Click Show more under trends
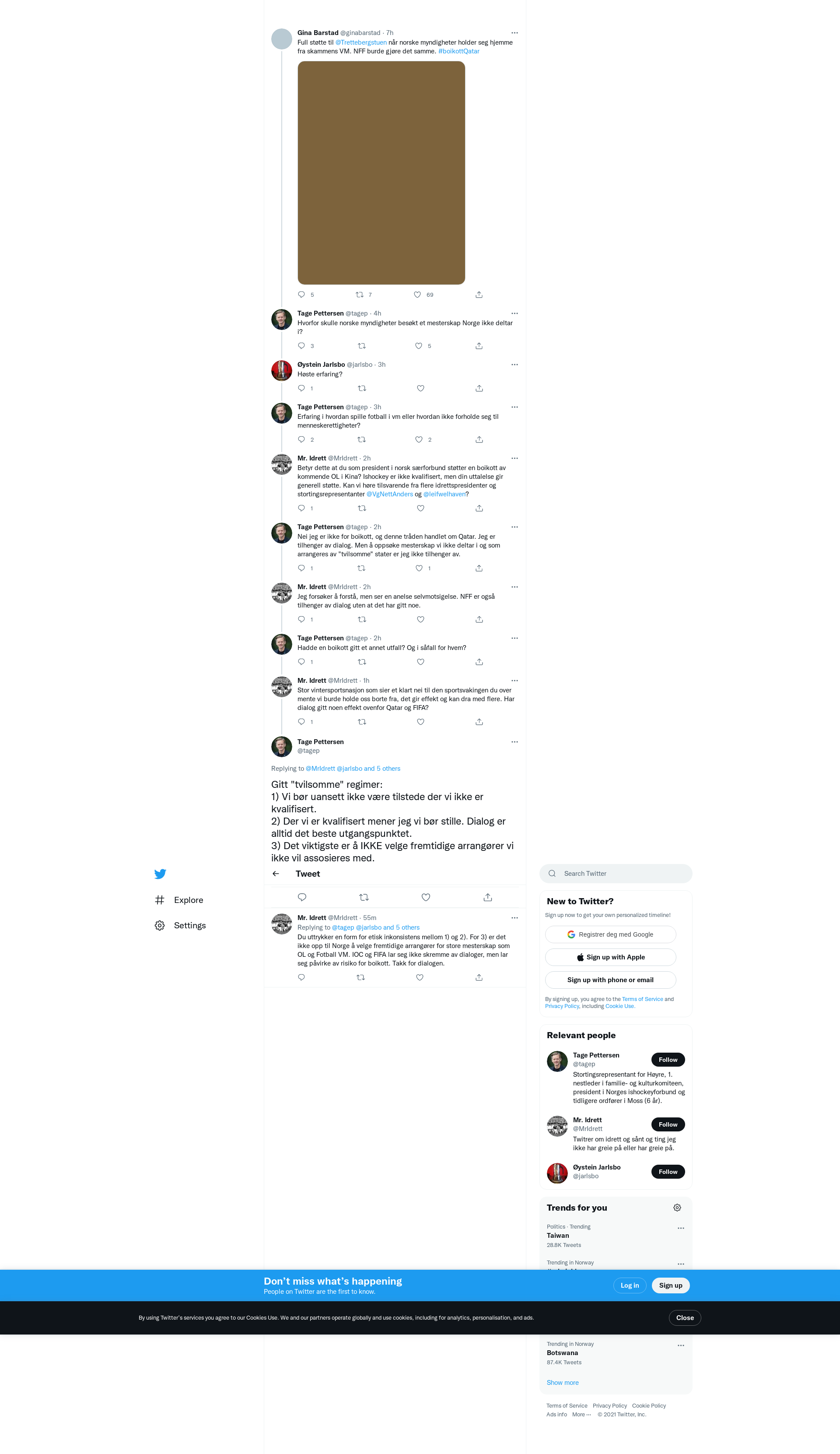This screenshot has width=840, height=1454. click(563, 1383)
